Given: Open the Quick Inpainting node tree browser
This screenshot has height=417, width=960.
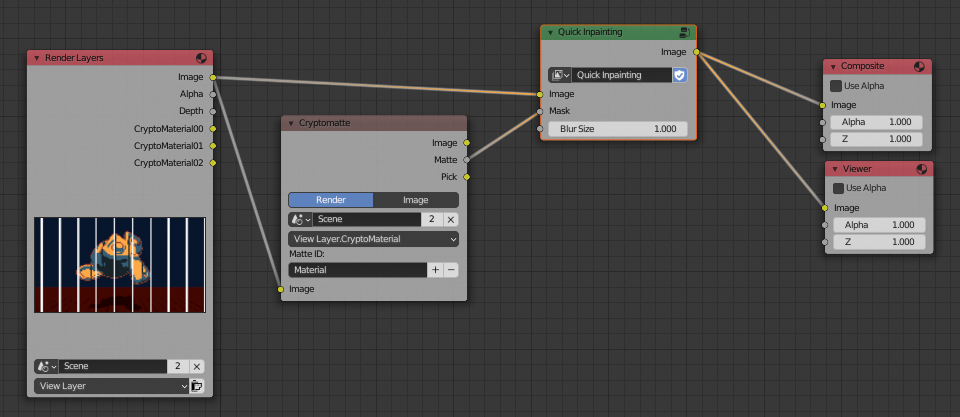Looking at the screenshot, I should (x=560, y=75).
